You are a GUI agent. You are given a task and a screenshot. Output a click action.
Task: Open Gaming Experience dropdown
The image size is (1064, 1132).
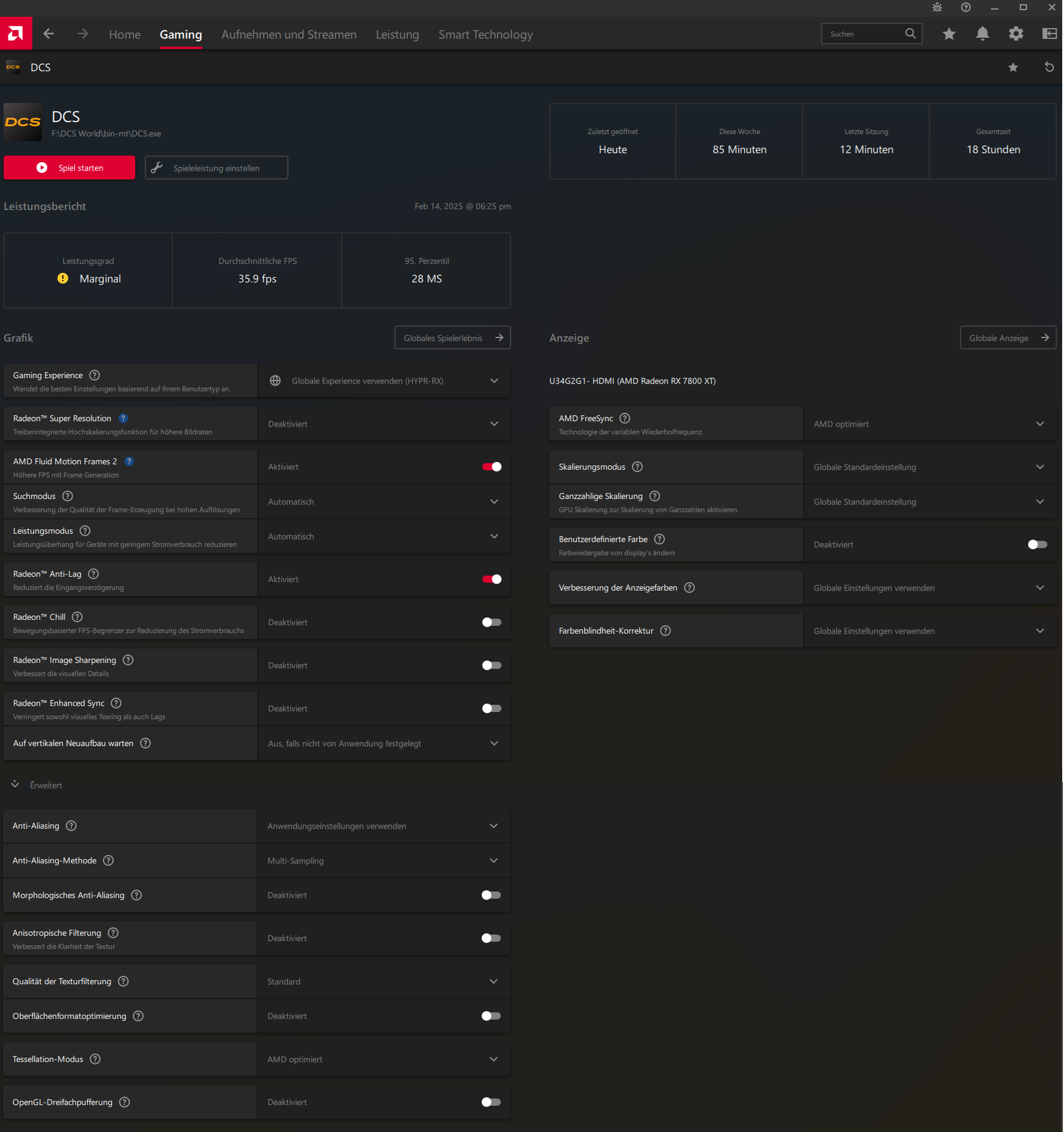[x=384, y=381]
